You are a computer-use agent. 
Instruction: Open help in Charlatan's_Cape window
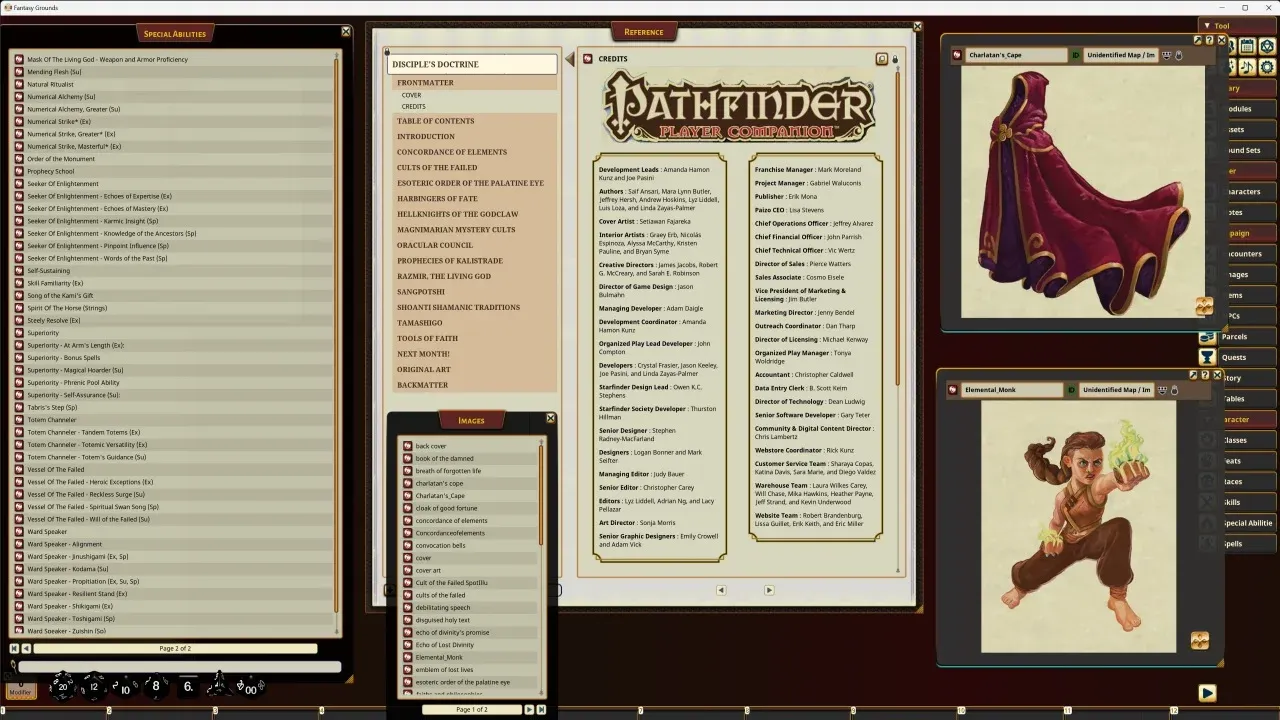click(x=1209, y=41)
